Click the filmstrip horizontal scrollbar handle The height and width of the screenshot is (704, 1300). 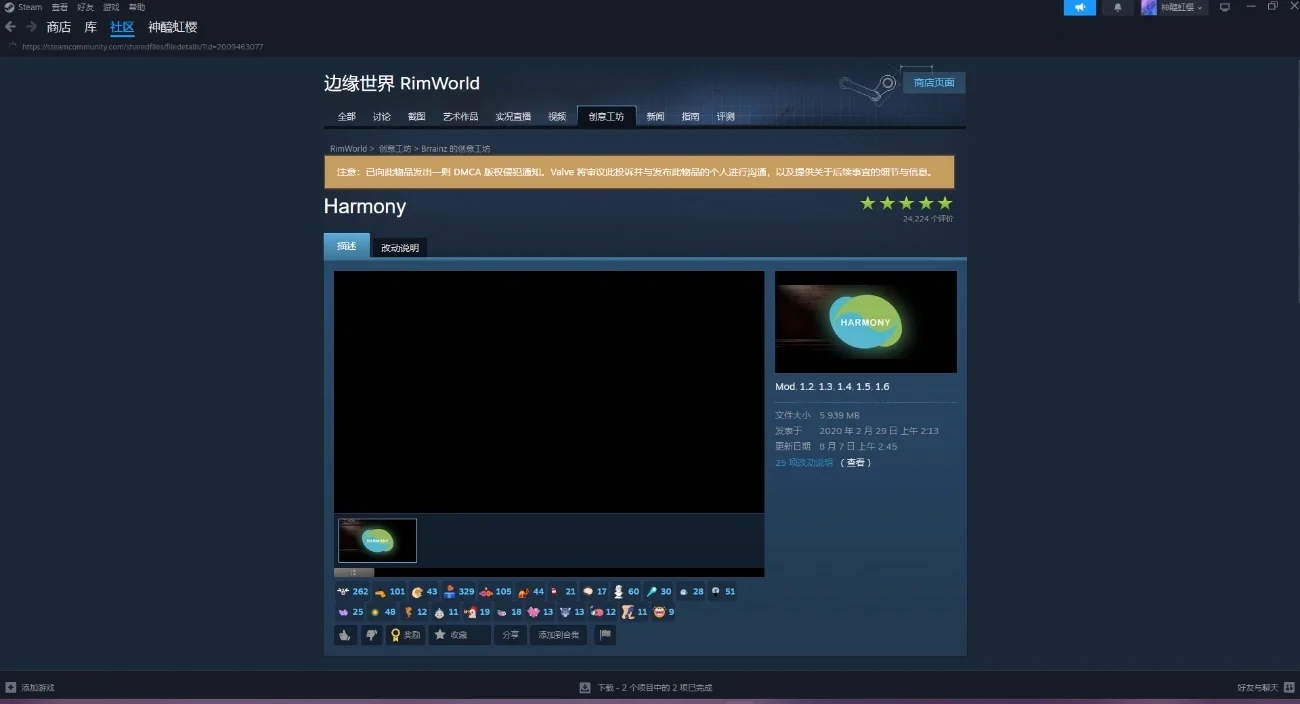(354, 573)
